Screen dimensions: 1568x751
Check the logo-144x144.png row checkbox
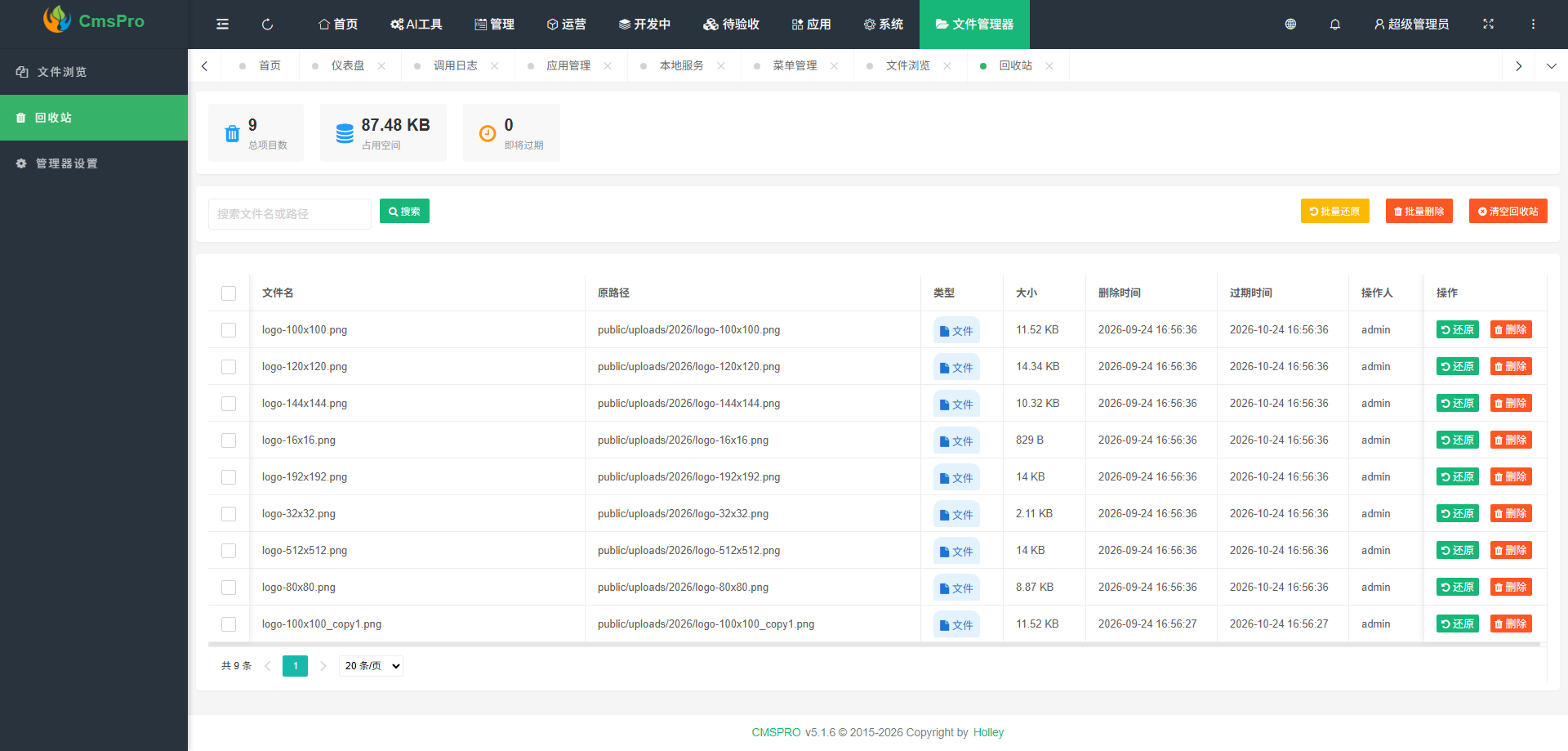click(x=229, y=404)
